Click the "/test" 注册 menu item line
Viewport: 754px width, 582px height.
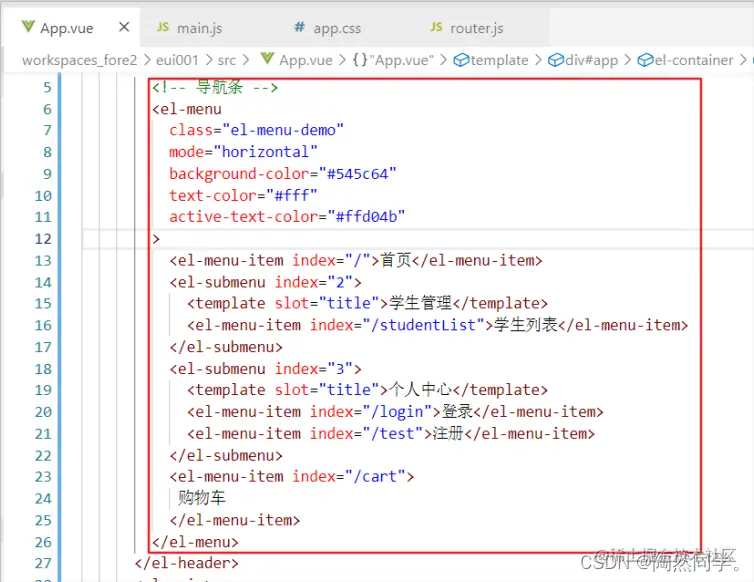click(x=391, y=434)
